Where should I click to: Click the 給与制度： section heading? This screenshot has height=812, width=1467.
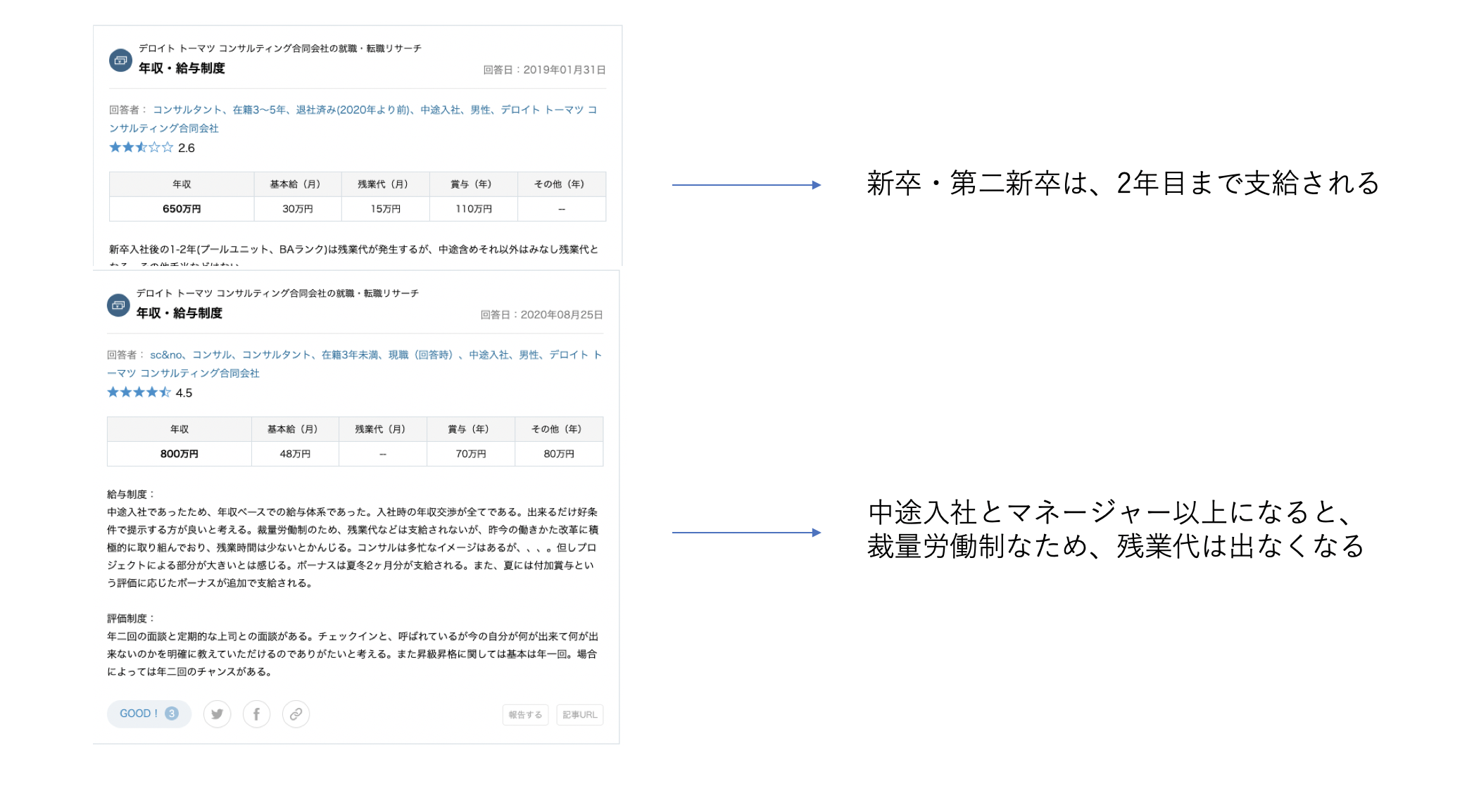pyautogui.click(x=132, y=495)
